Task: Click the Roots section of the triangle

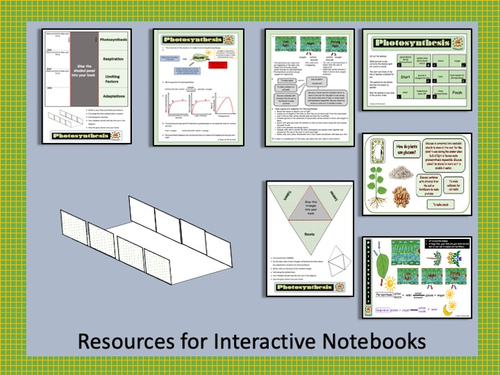Action: click(x=310, y=235)
